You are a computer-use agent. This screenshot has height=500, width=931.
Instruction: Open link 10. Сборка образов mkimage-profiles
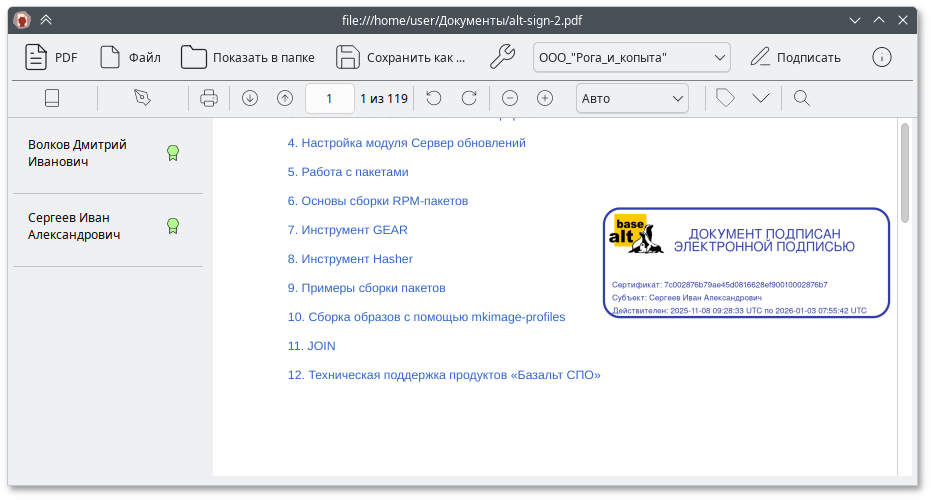pyautogui.click(x=426, y=318)
